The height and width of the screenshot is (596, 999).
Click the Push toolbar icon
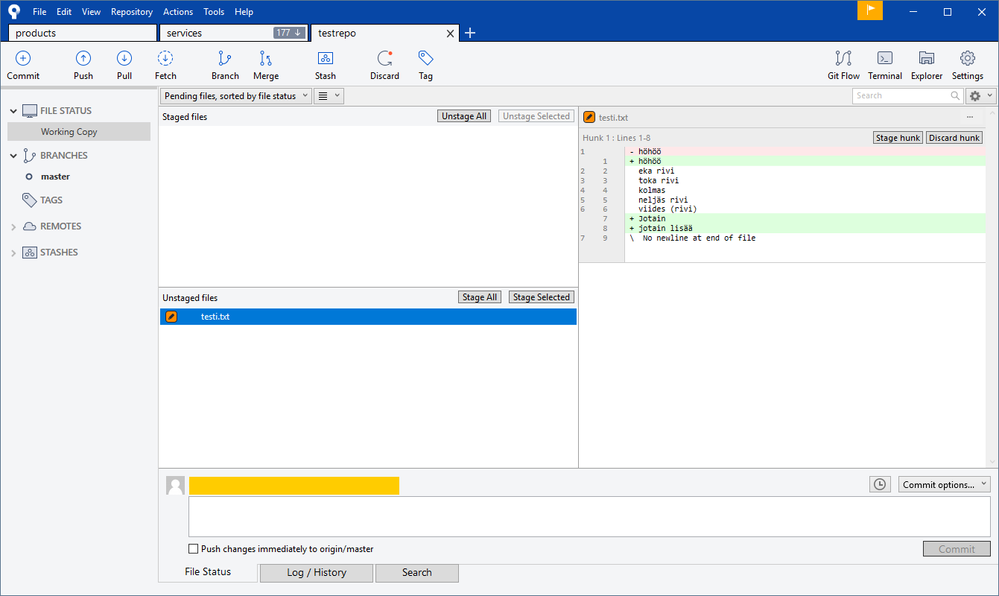83,59
